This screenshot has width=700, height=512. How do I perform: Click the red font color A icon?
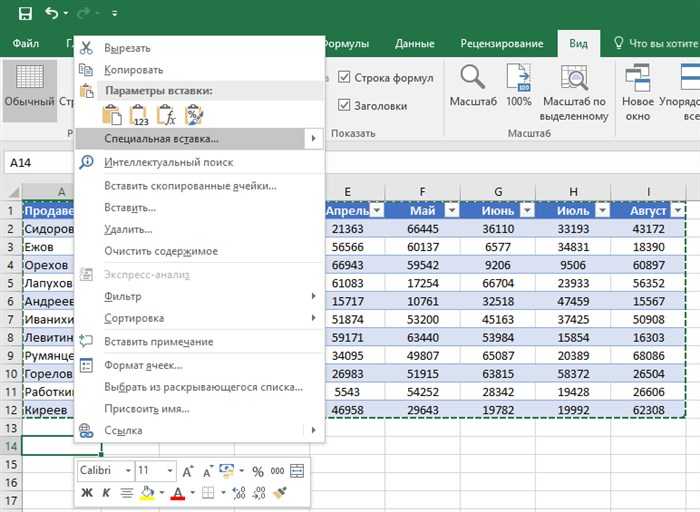[x=178, y=493]
